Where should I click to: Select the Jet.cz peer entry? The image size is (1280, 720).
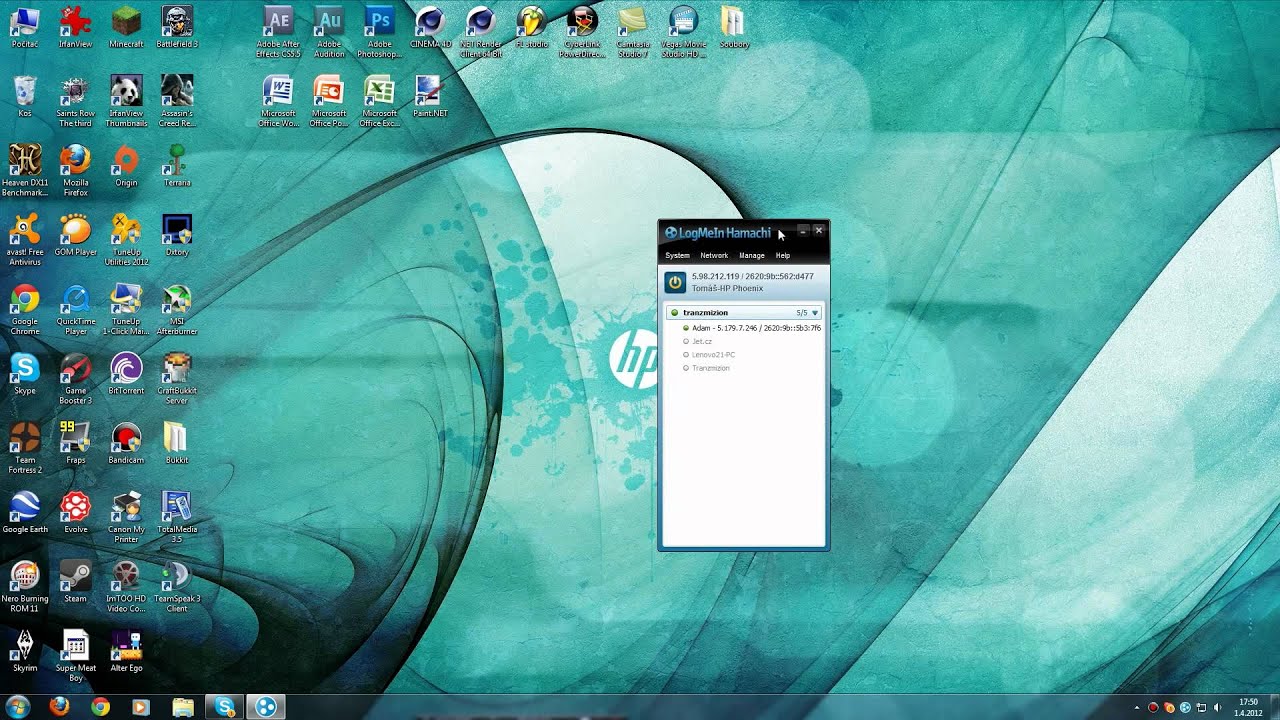[697, 342]
